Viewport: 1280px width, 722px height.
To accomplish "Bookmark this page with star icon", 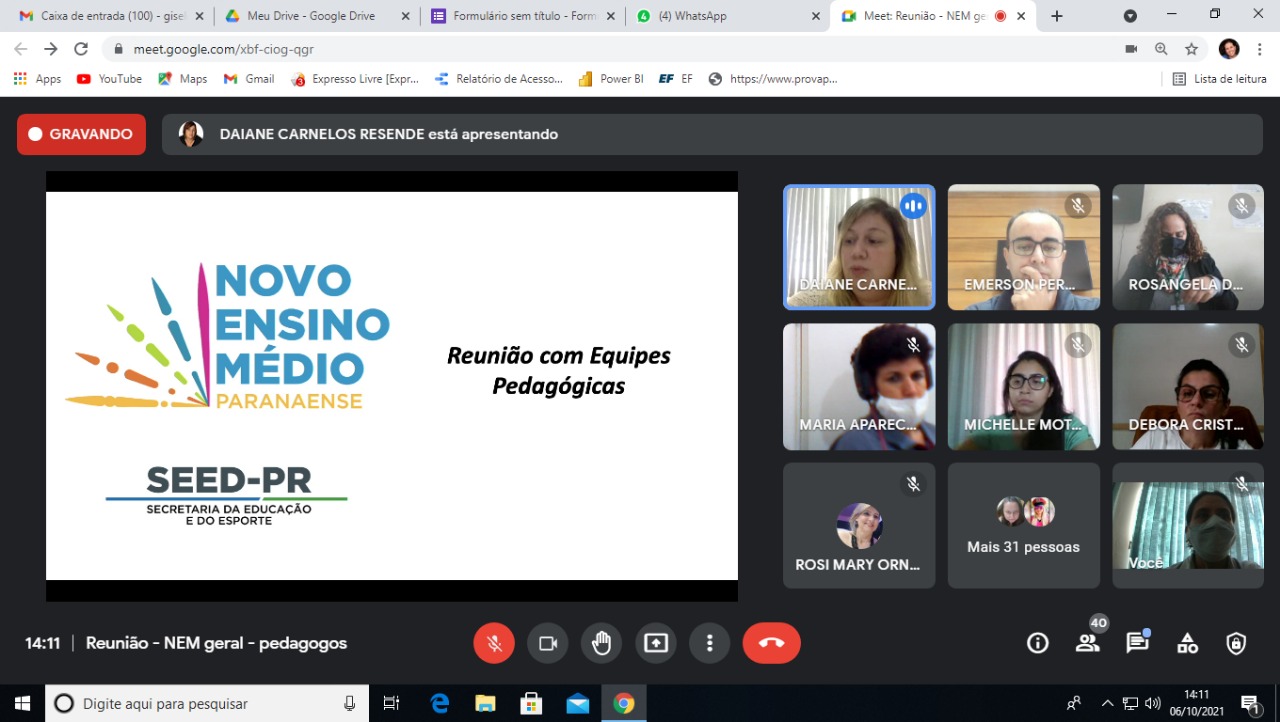I will pos(1191,49).
